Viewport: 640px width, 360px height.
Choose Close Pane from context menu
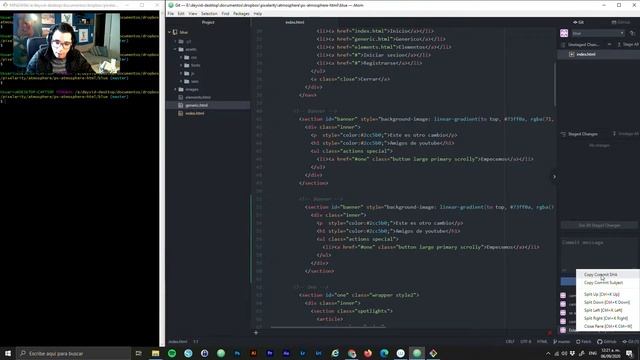point(608,326)
